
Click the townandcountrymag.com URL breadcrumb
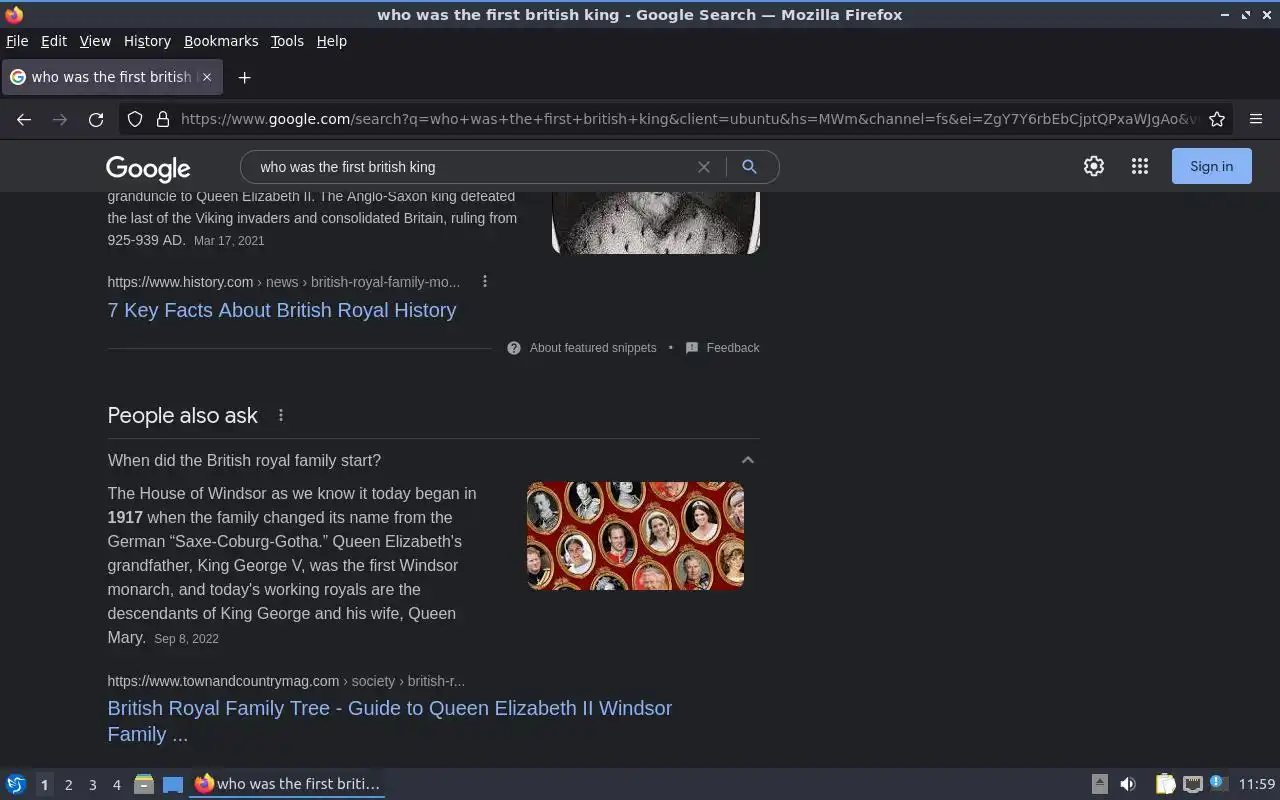pos(286,681)
